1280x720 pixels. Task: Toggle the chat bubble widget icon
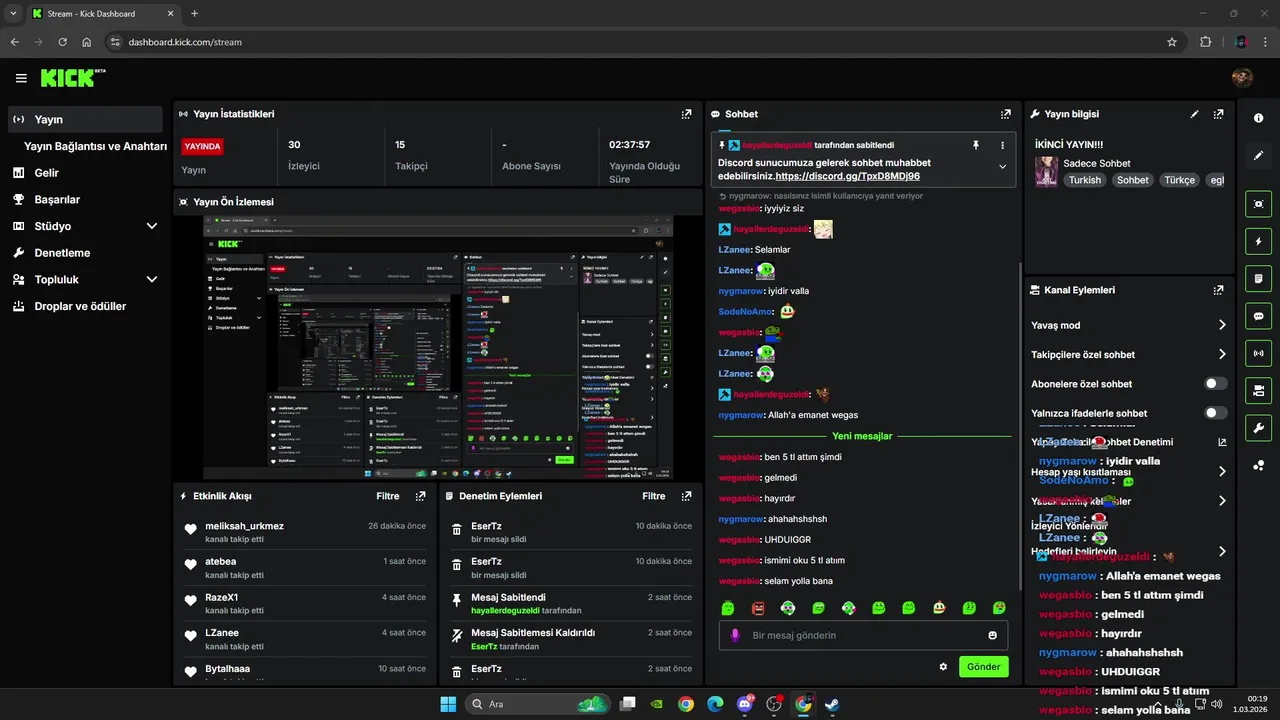coord(1258,316)
